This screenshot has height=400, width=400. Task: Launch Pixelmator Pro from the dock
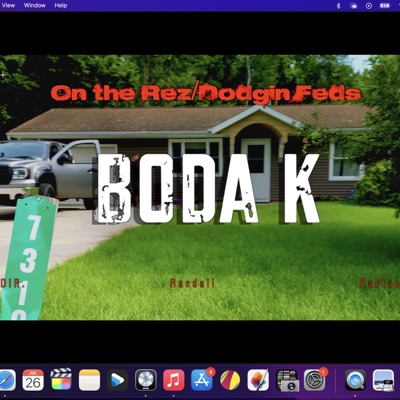click(258, 380)
